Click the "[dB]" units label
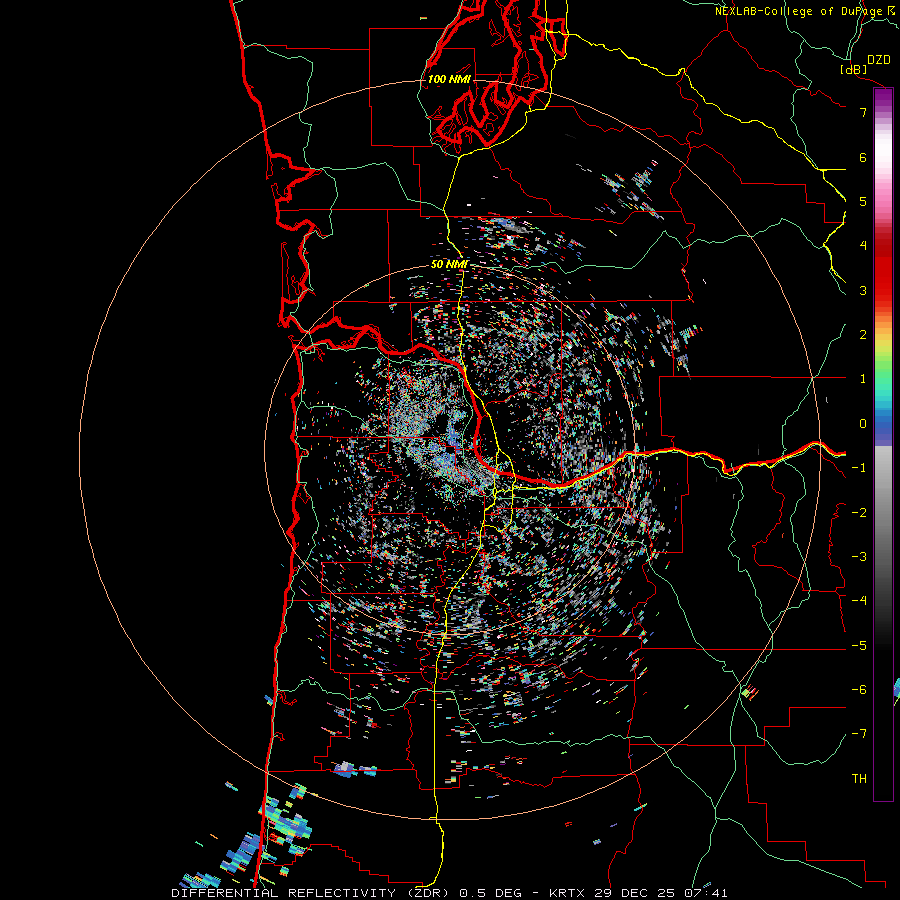This screenshot has width=900, height=900. 854,69
